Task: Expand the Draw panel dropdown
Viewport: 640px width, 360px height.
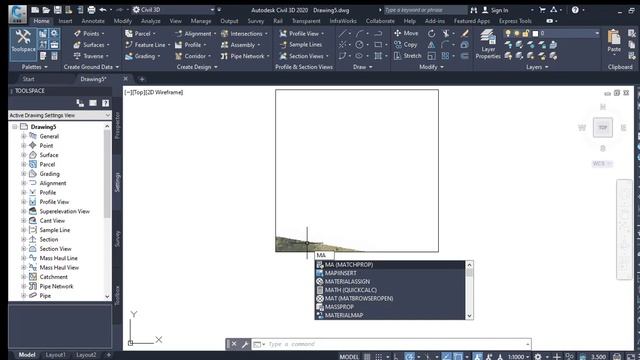Action: coord(362,67)
